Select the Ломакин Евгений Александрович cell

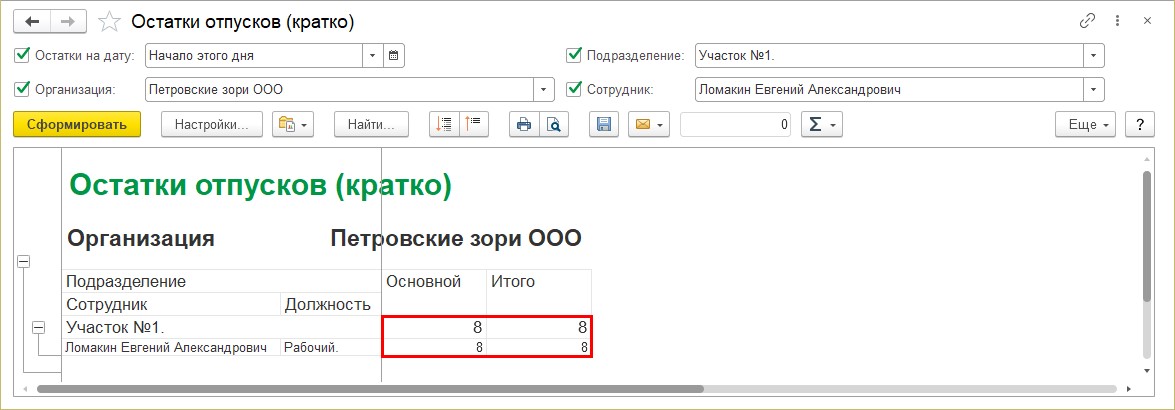click(171, 347)
